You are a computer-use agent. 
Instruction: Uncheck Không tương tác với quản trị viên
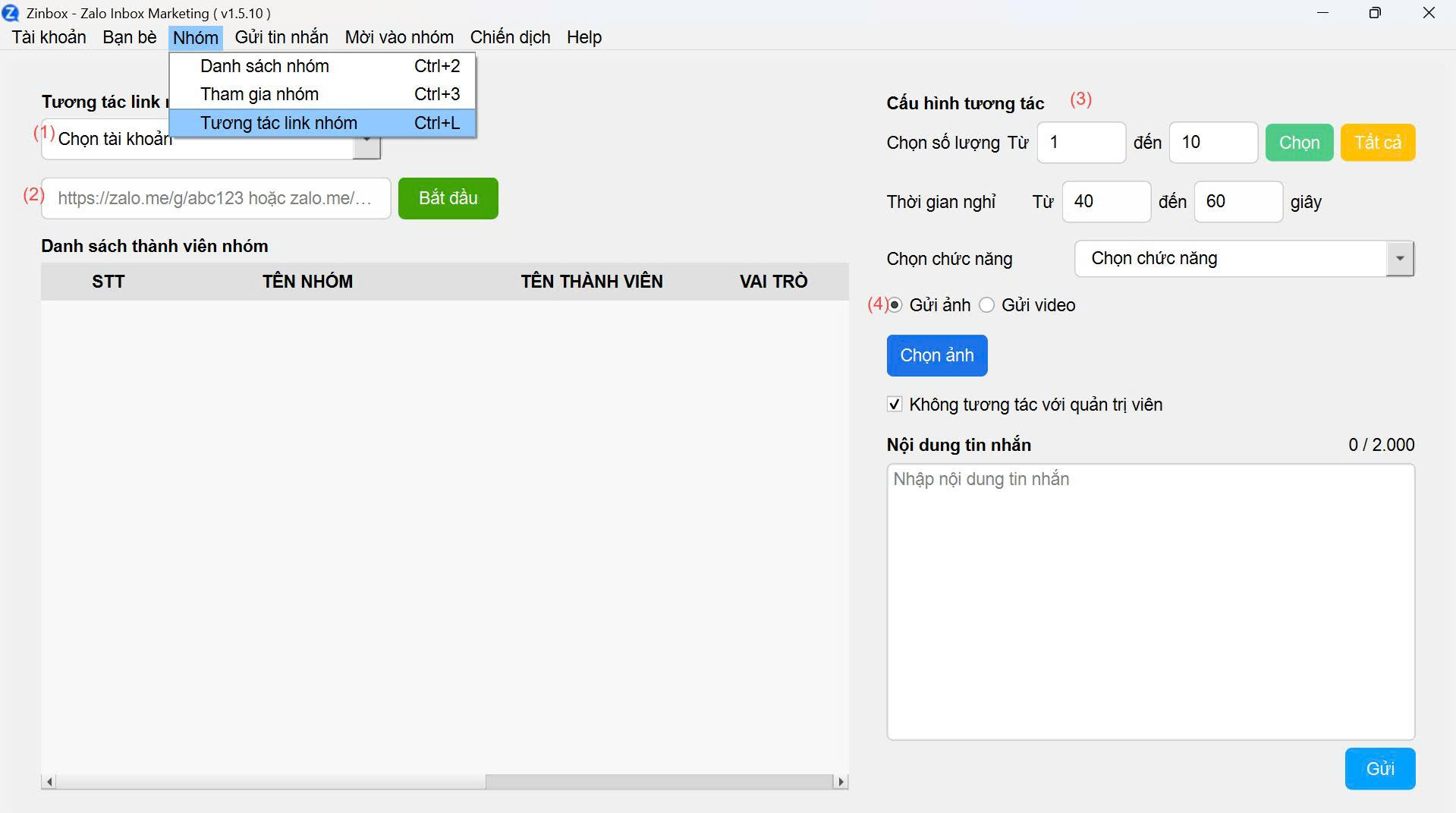coord(895,405)
